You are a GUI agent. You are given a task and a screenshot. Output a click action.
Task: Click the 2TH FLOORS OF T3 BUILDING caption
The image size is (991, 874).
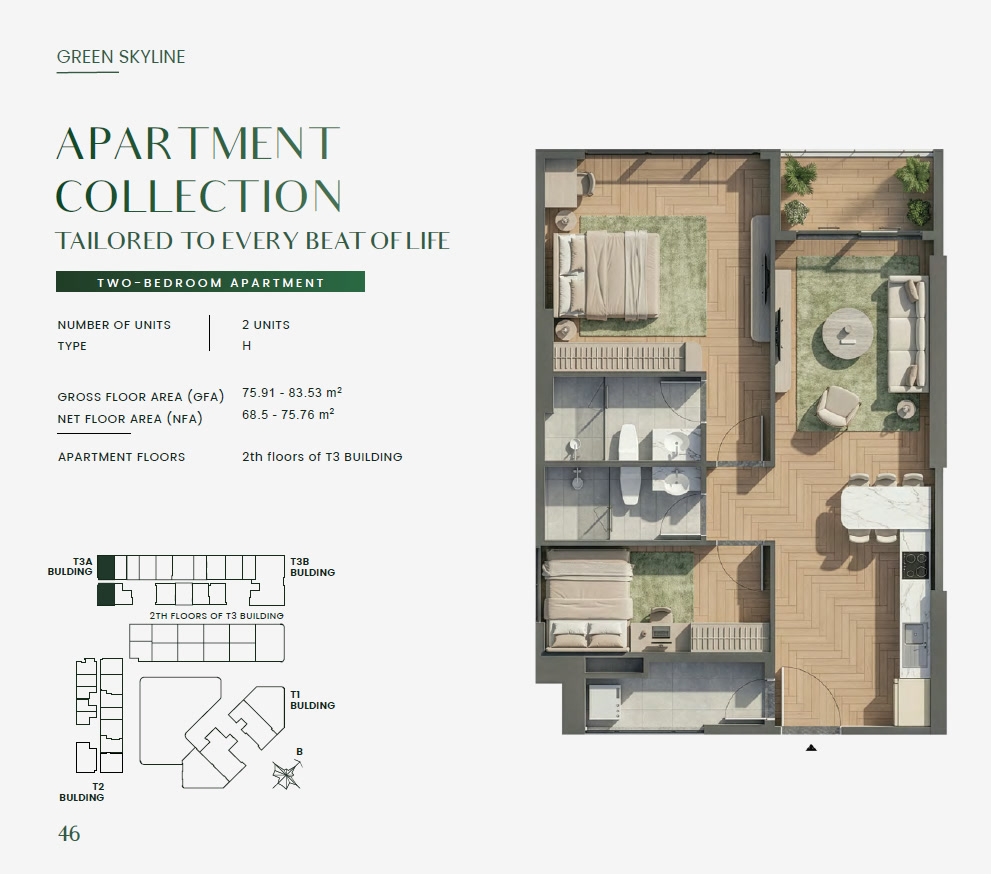pyautogui.click(x=217, y=616)
